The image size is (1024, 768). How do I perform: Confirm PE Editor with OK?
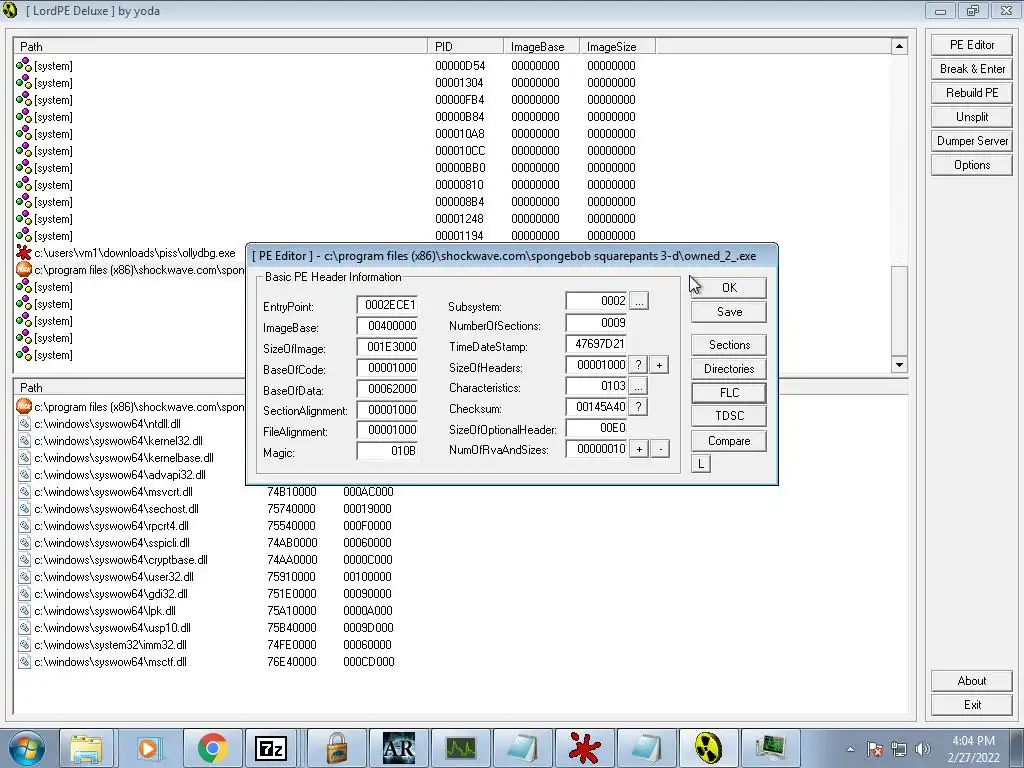[x=729, y=287]
